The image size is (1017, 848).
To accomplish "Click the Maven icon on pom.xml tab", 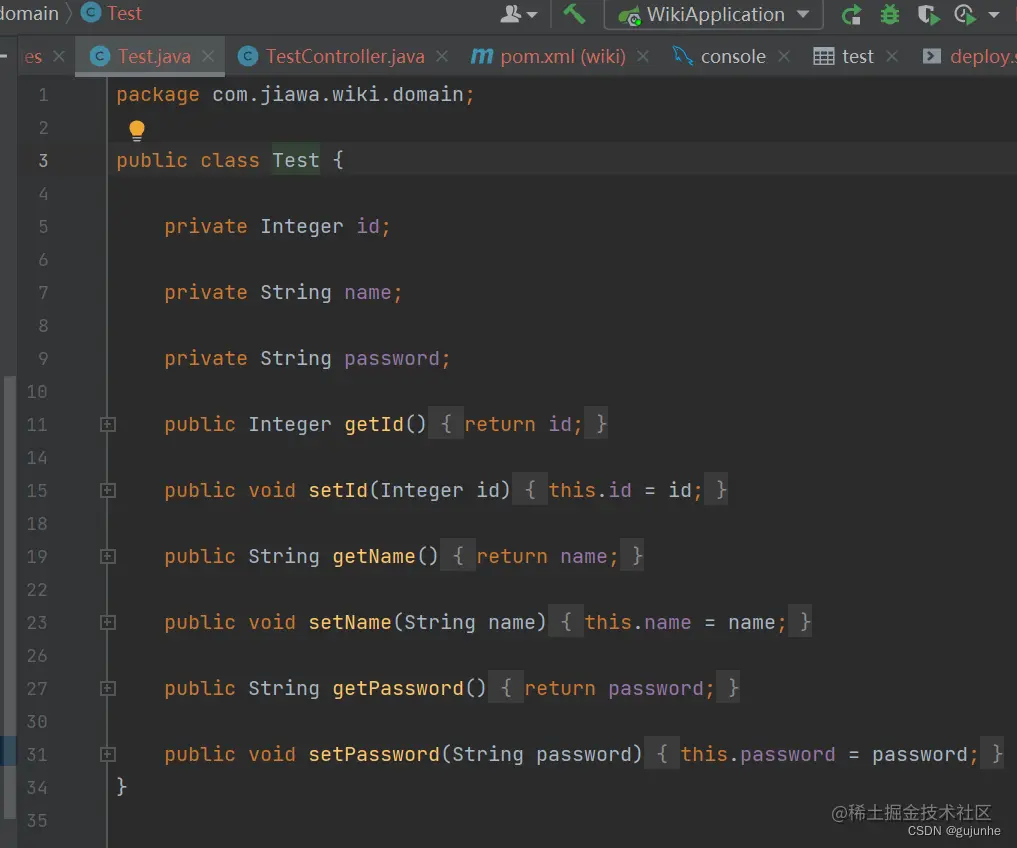I will pos(481,56).
